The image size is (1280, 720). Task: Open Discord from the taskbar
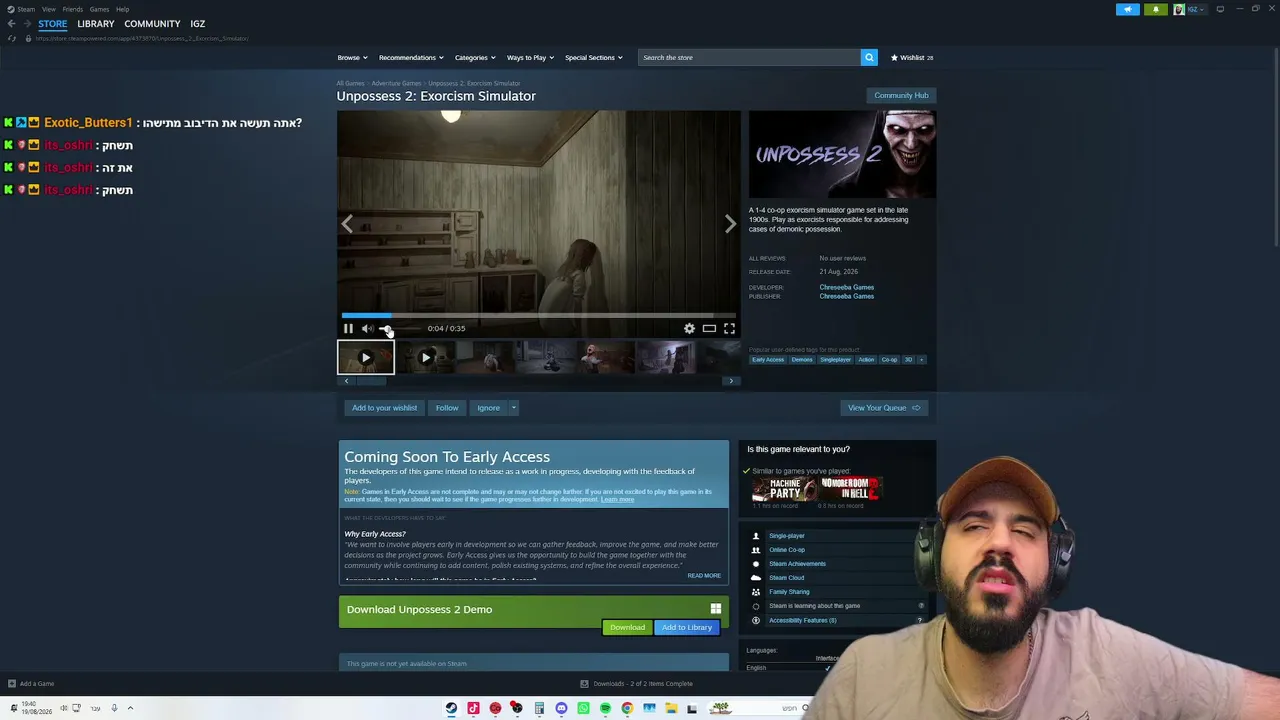pos(561,708)
